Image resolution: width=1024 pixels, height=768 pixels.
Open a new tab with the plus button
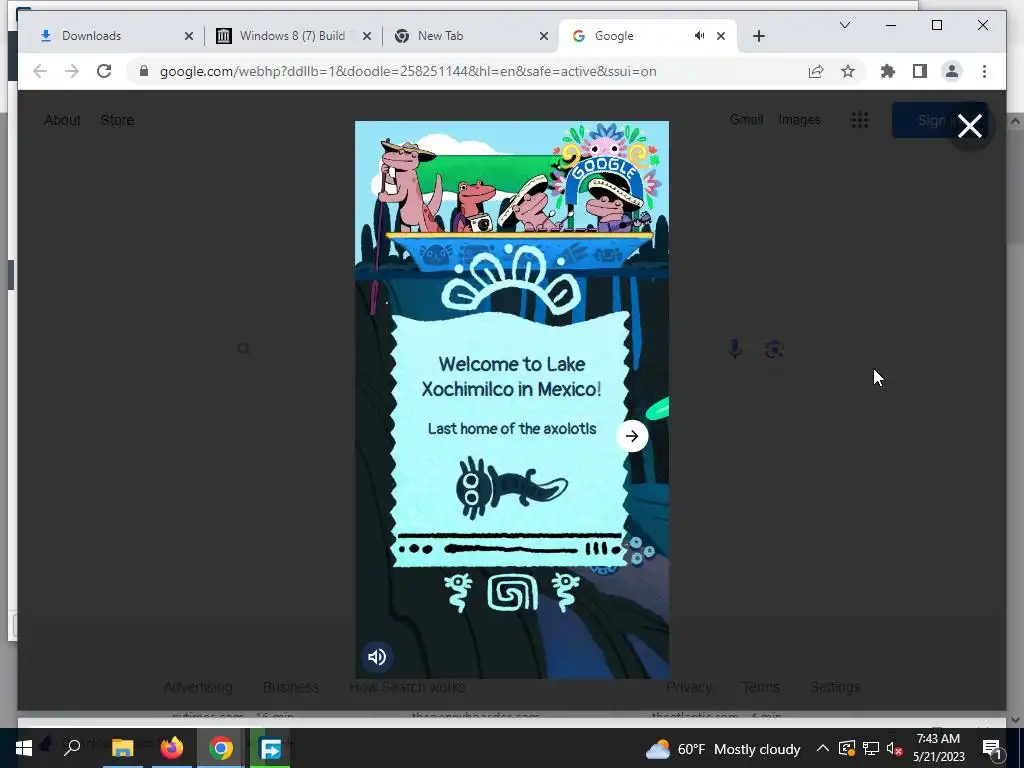[758, 36]
